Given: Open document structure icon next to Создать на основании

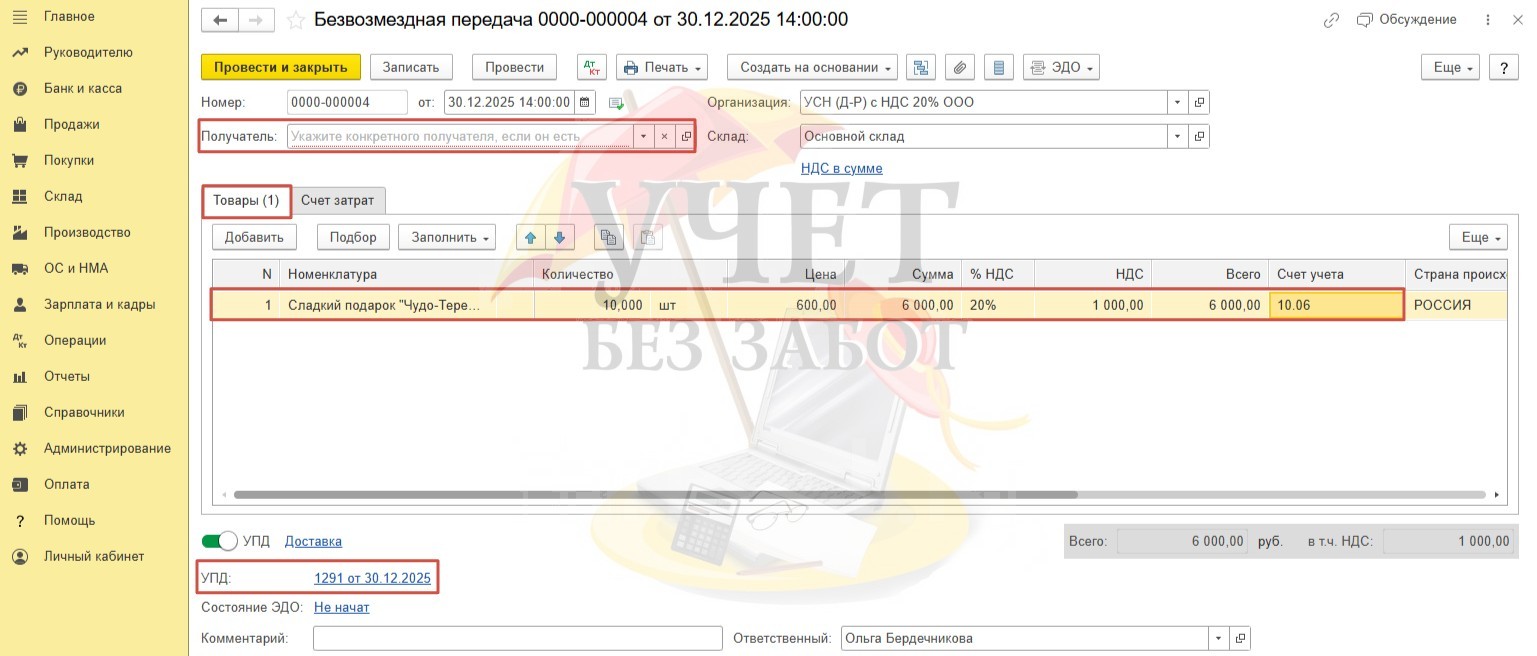Looking at the screenshot, I should pyautogui.click(x=921, y=67).
